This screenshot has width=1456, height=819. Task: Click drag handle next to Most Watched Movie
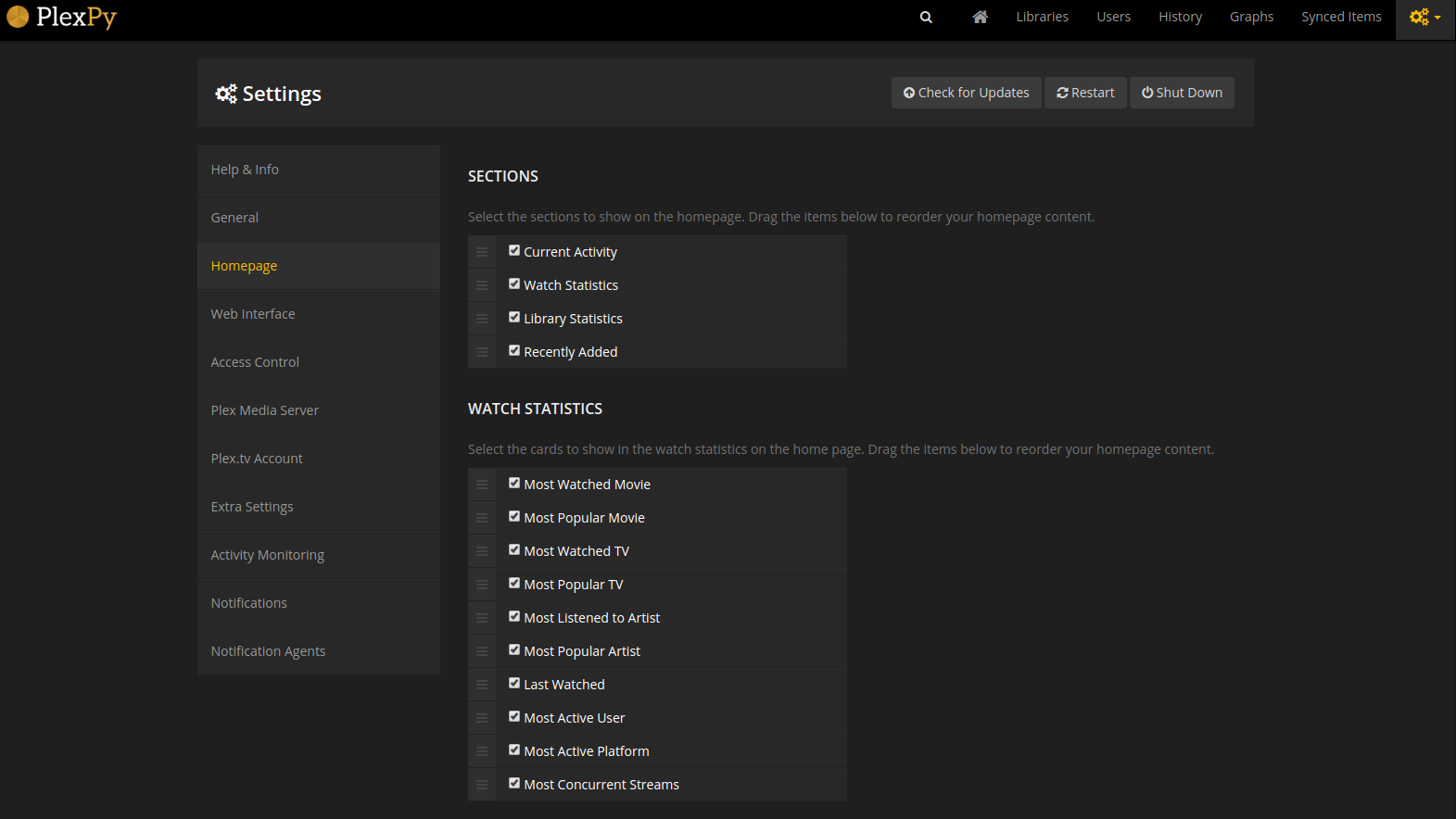482,485
